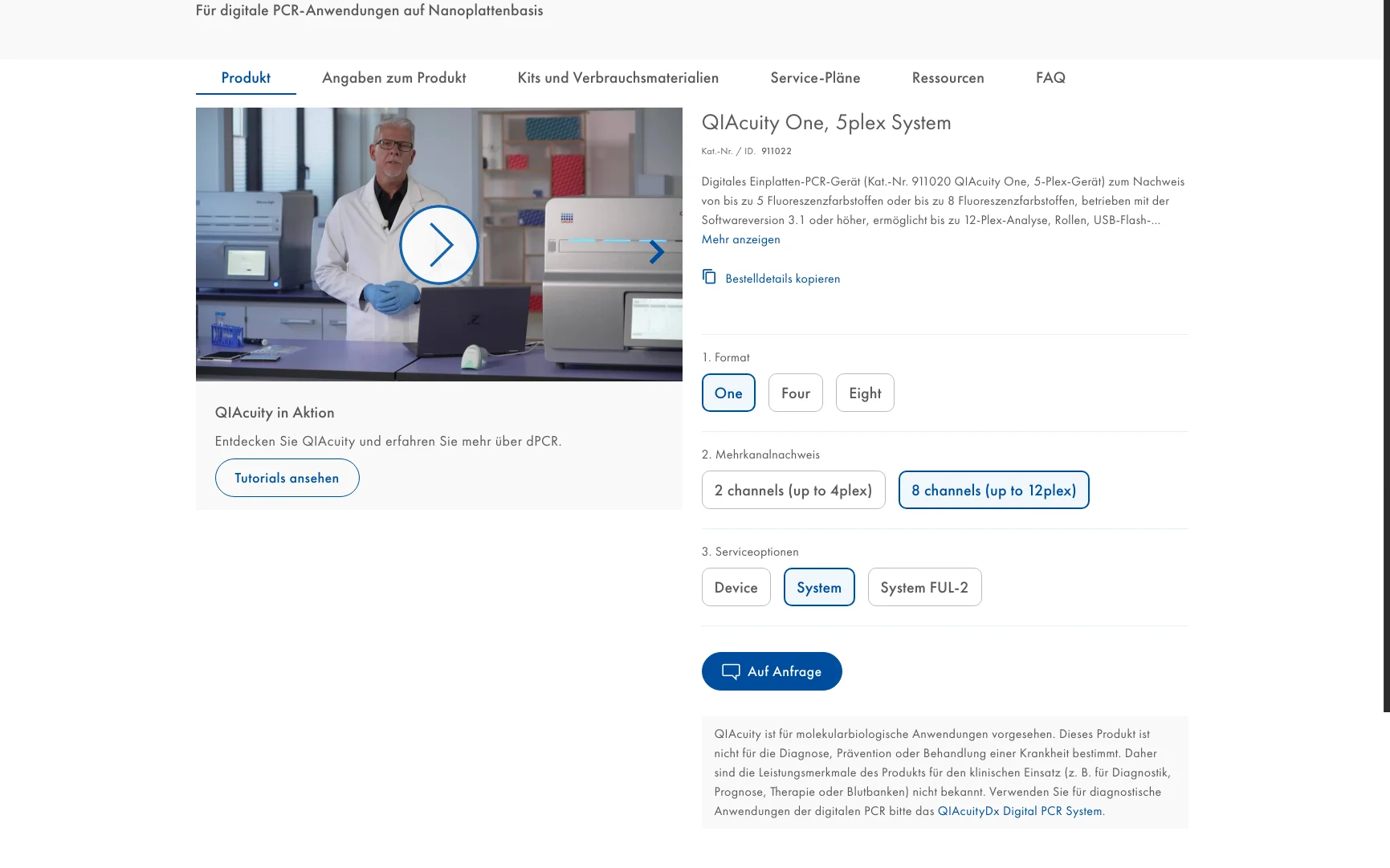The height and width of the screenshot is (868, 1390).
Task: Open the Service-Pläne tab
Action: [815, 78]
